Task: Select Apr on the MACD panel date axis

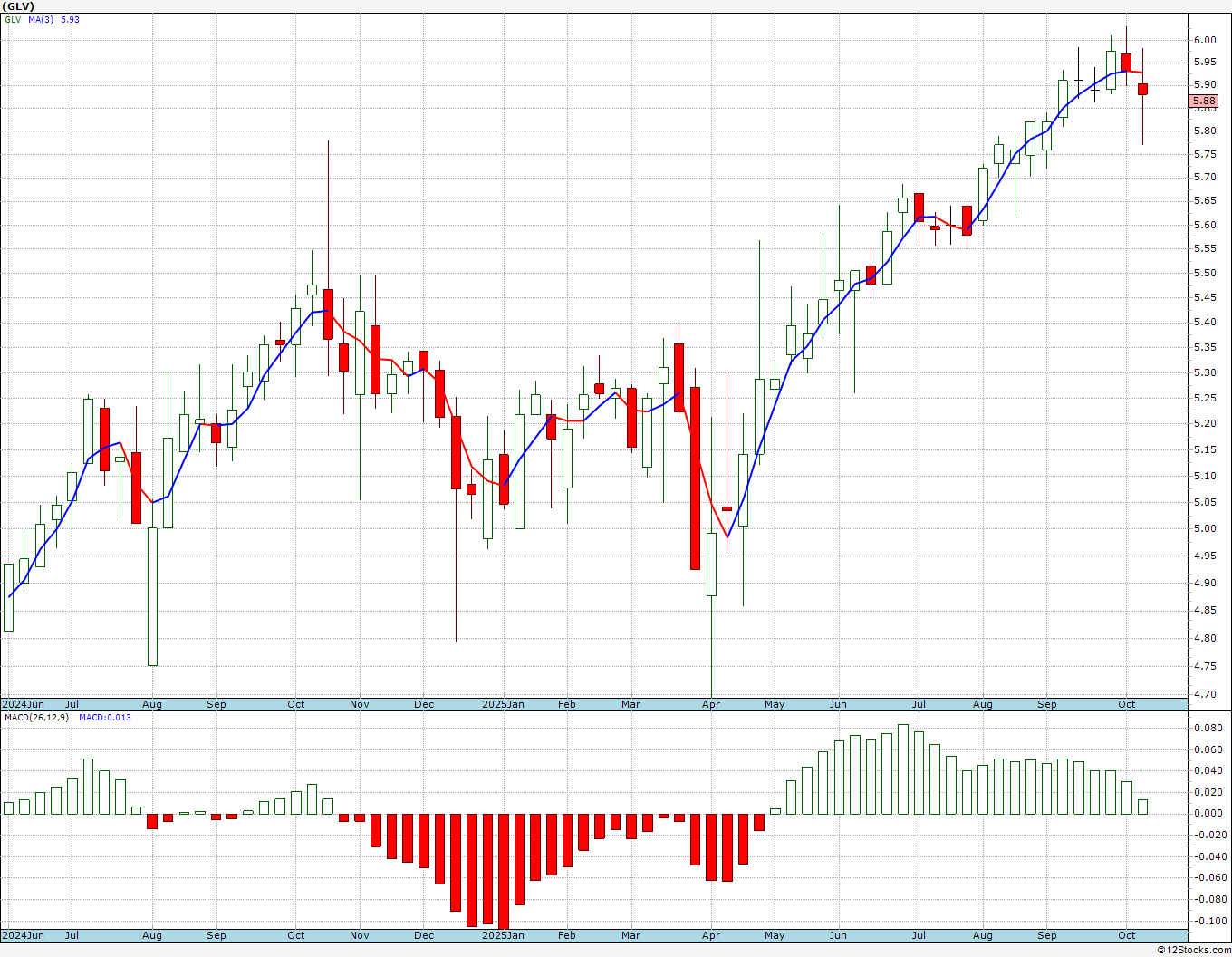Action: point(711,935)
